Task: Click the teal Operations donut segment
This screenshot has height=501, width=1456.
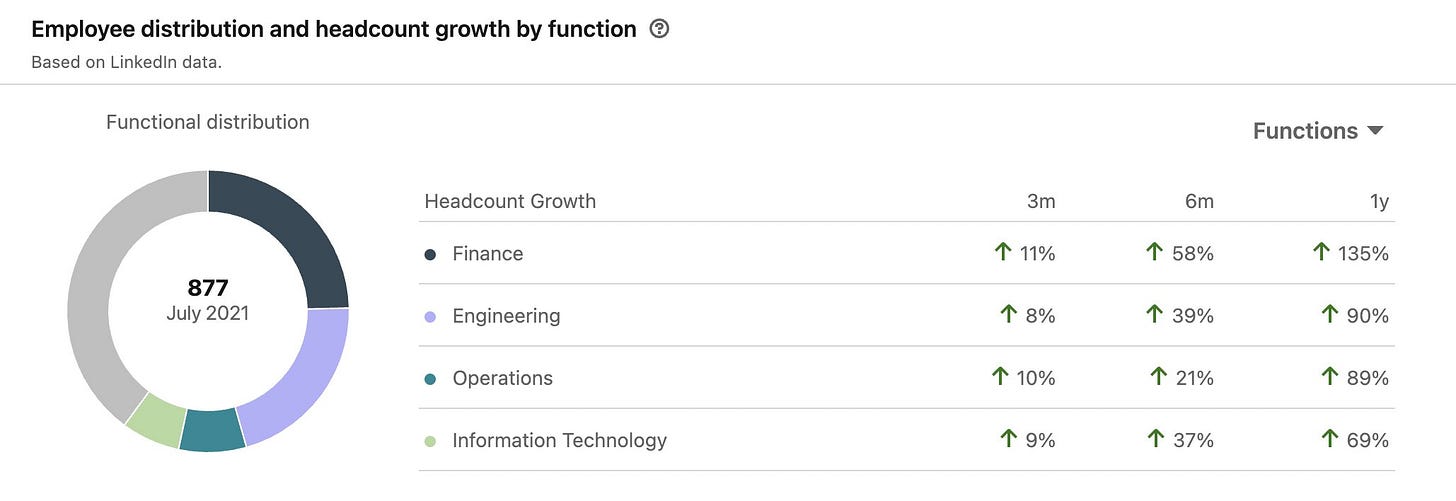Action: coord(212,430)
